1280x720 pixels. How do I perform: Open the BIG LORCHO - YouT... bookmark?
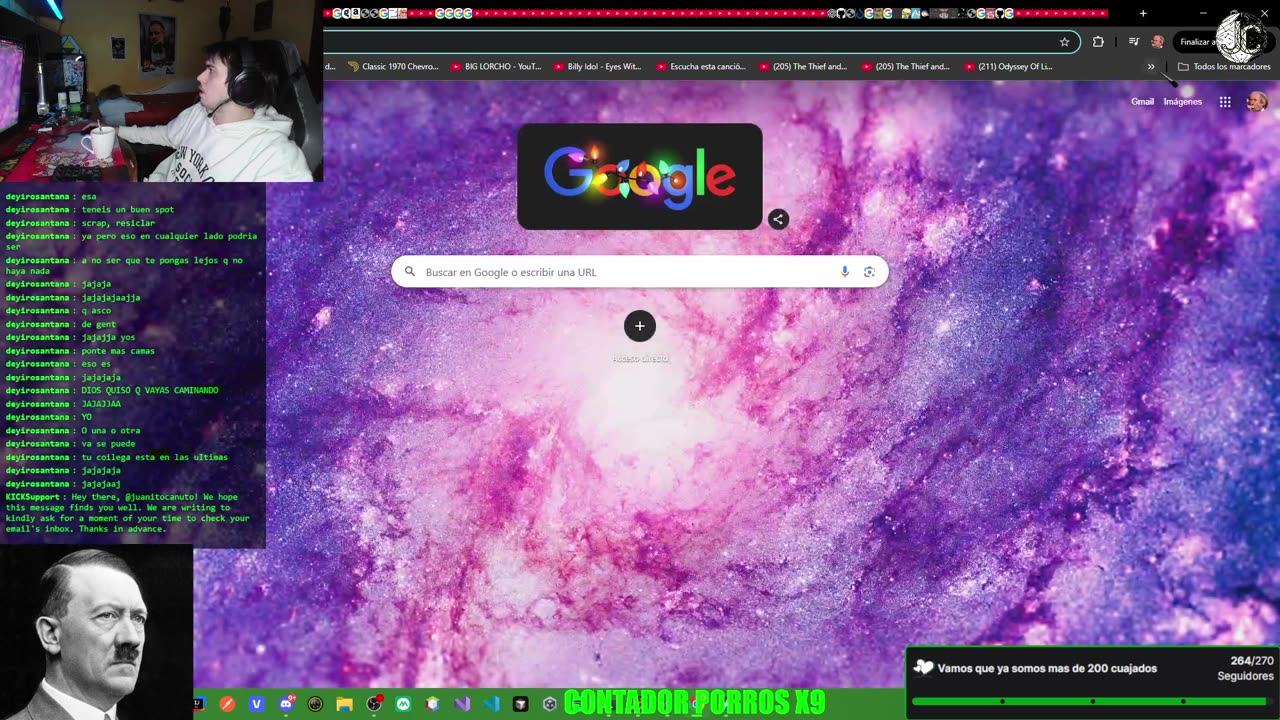click(x=496, y=67)
